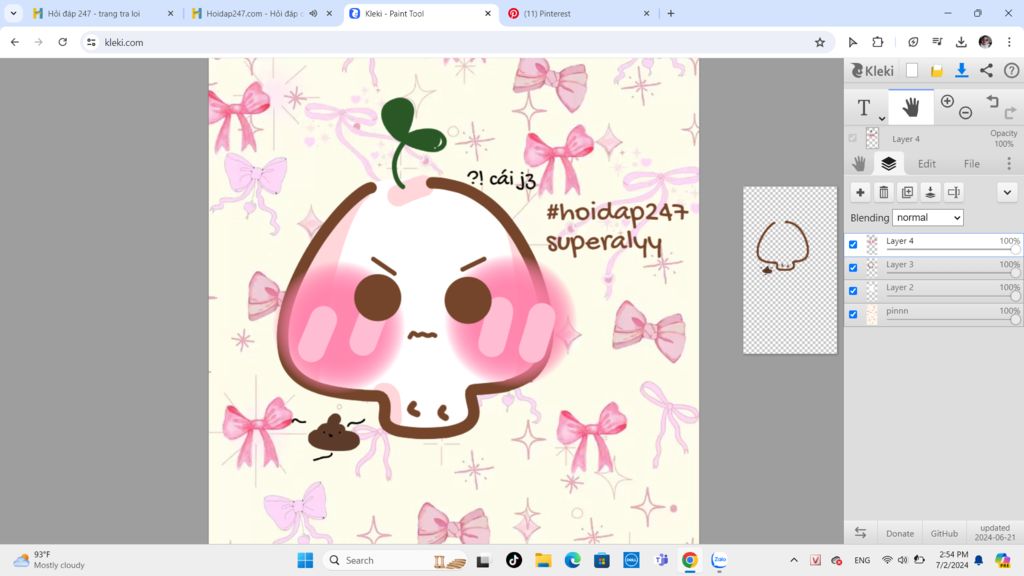Click the Kleki logo in the panel

(872, 71)
